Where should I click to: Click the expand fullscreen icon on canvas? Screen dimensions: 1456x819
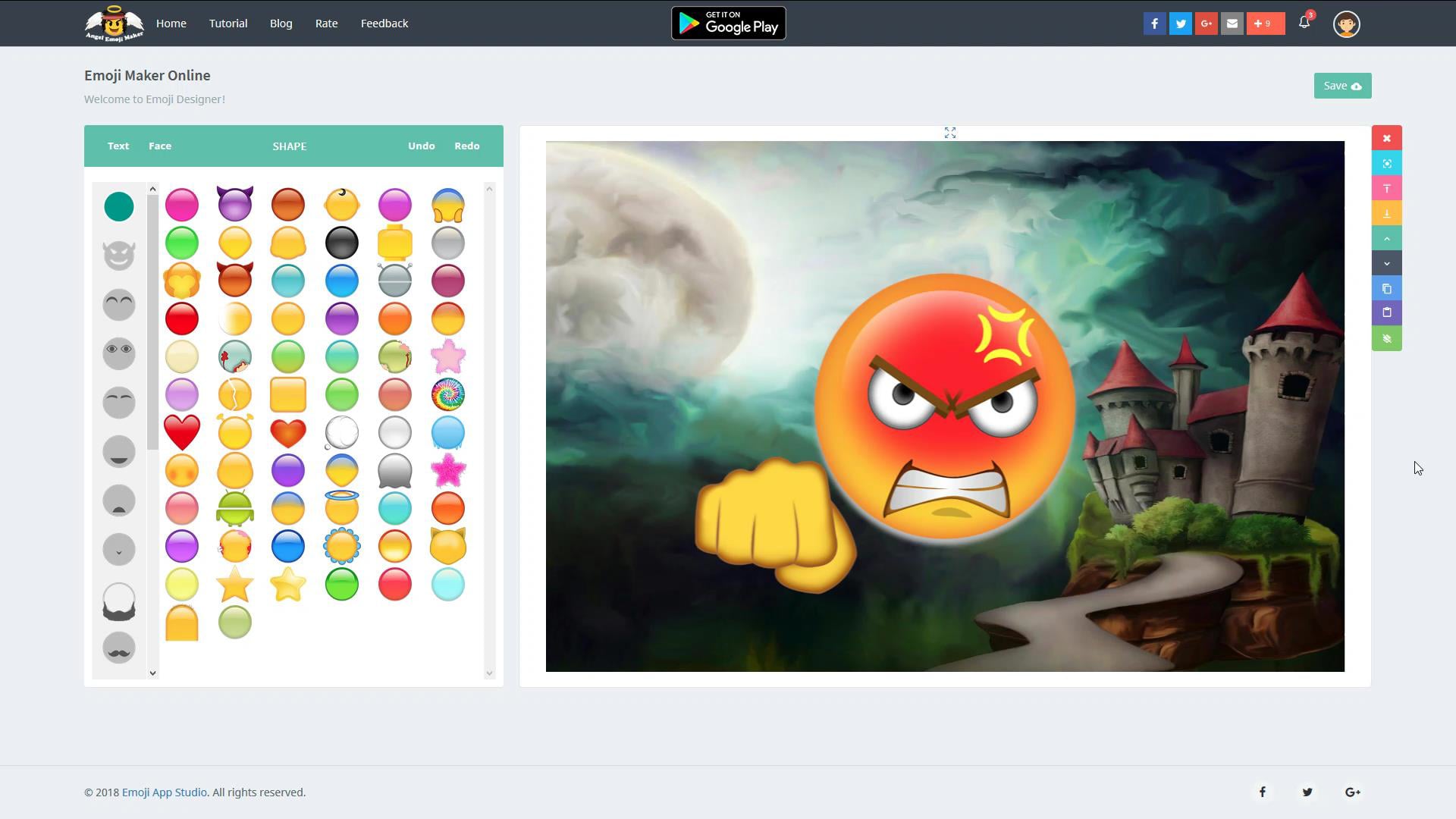click(x=950, y=133)
